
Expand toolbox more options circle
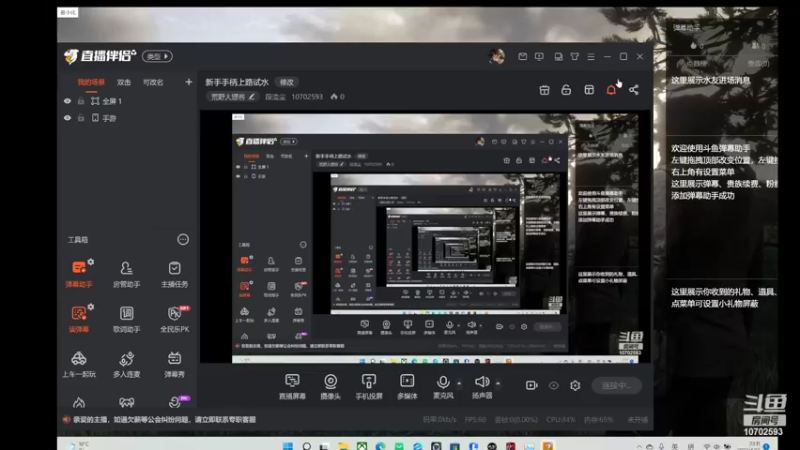(183, 239)
